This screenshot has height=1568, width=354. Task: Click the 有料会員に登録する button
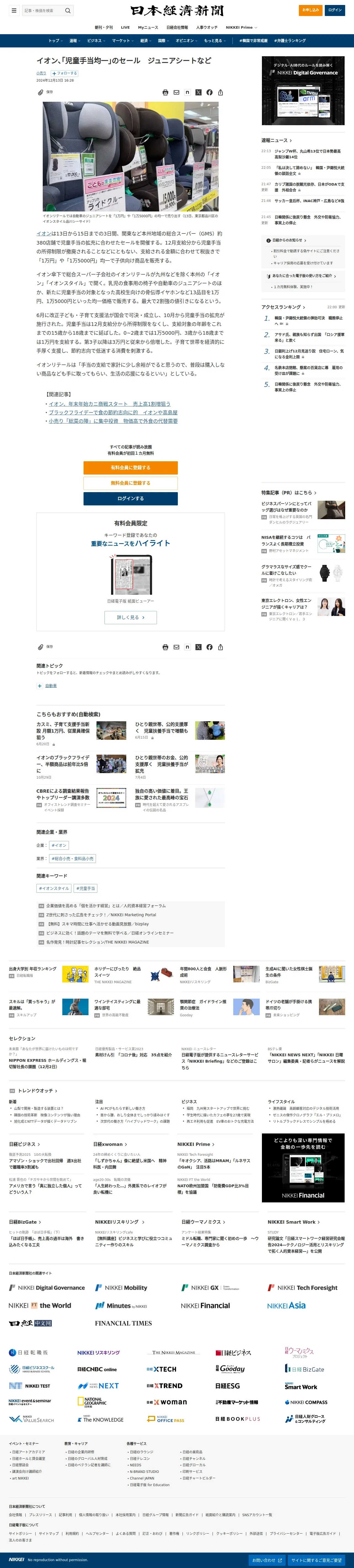point(131,468)
